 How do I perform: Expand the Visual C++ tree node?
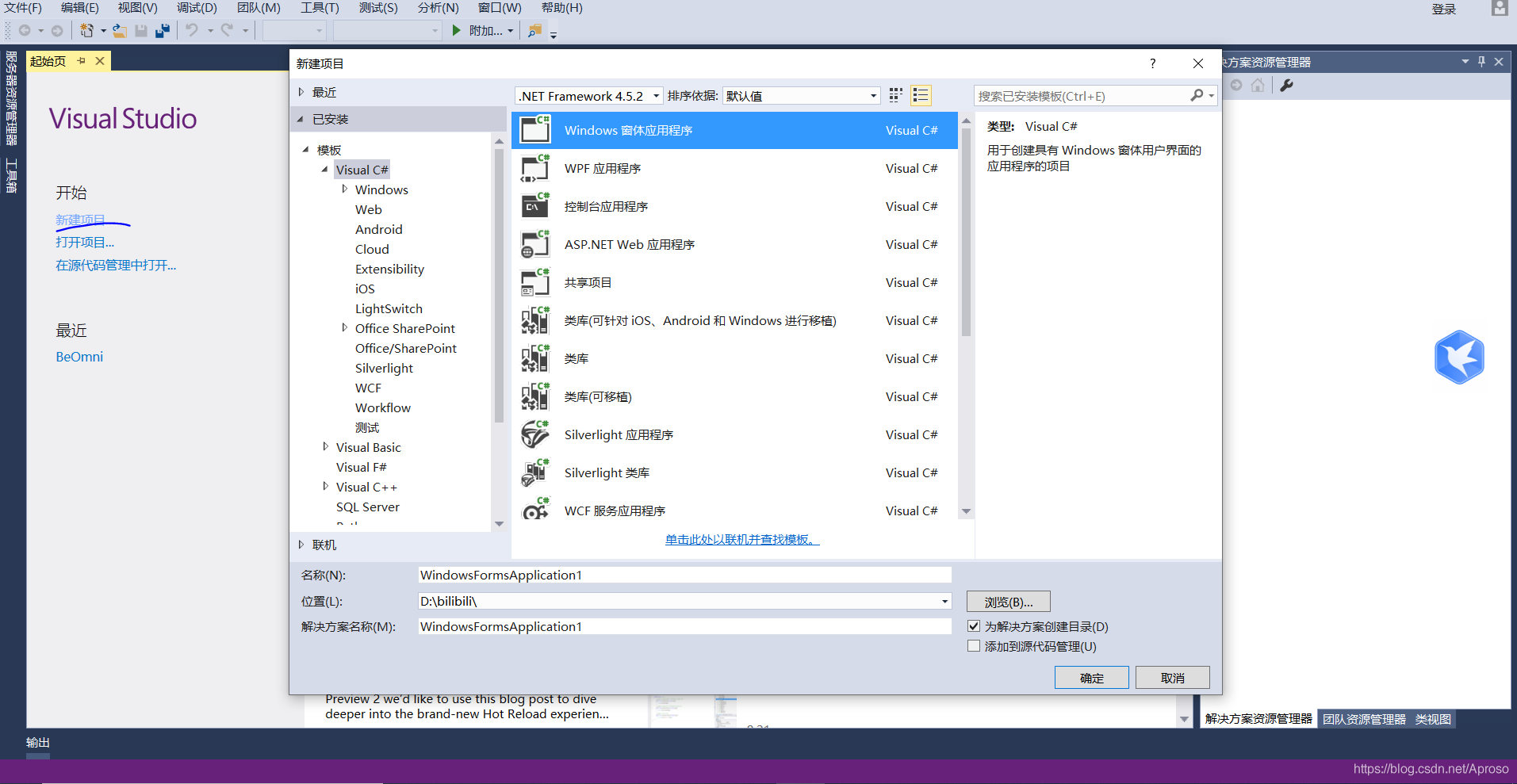tap(325, 487)
